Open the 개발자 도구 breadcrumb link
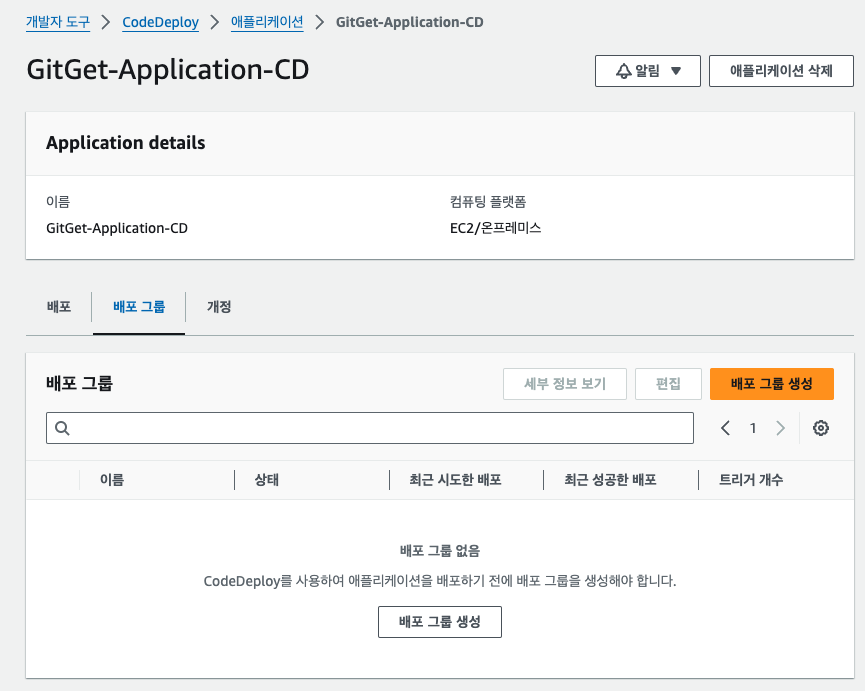The image size is (865, 691). coord(57,21)
